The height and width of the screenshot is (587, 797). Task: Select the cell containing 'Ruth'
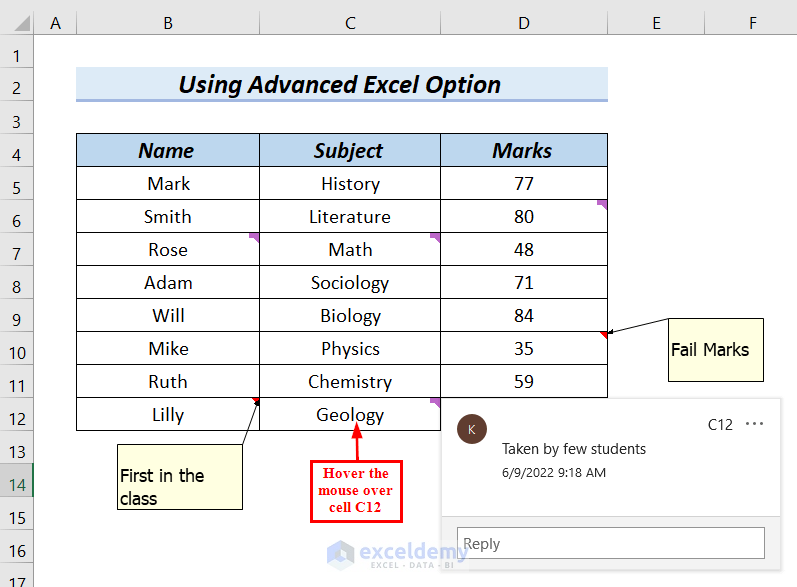(168, 382)
